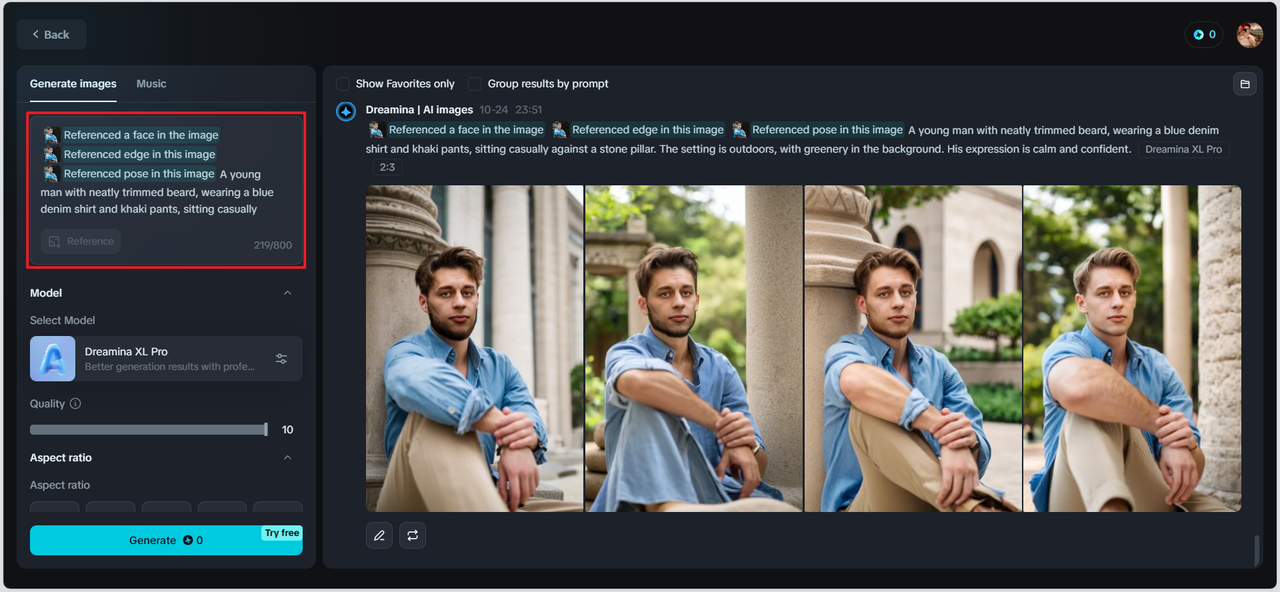Enable Group results by prompt checkbox
Viewport: 1280px width, 592px height.
click(475, 84)
